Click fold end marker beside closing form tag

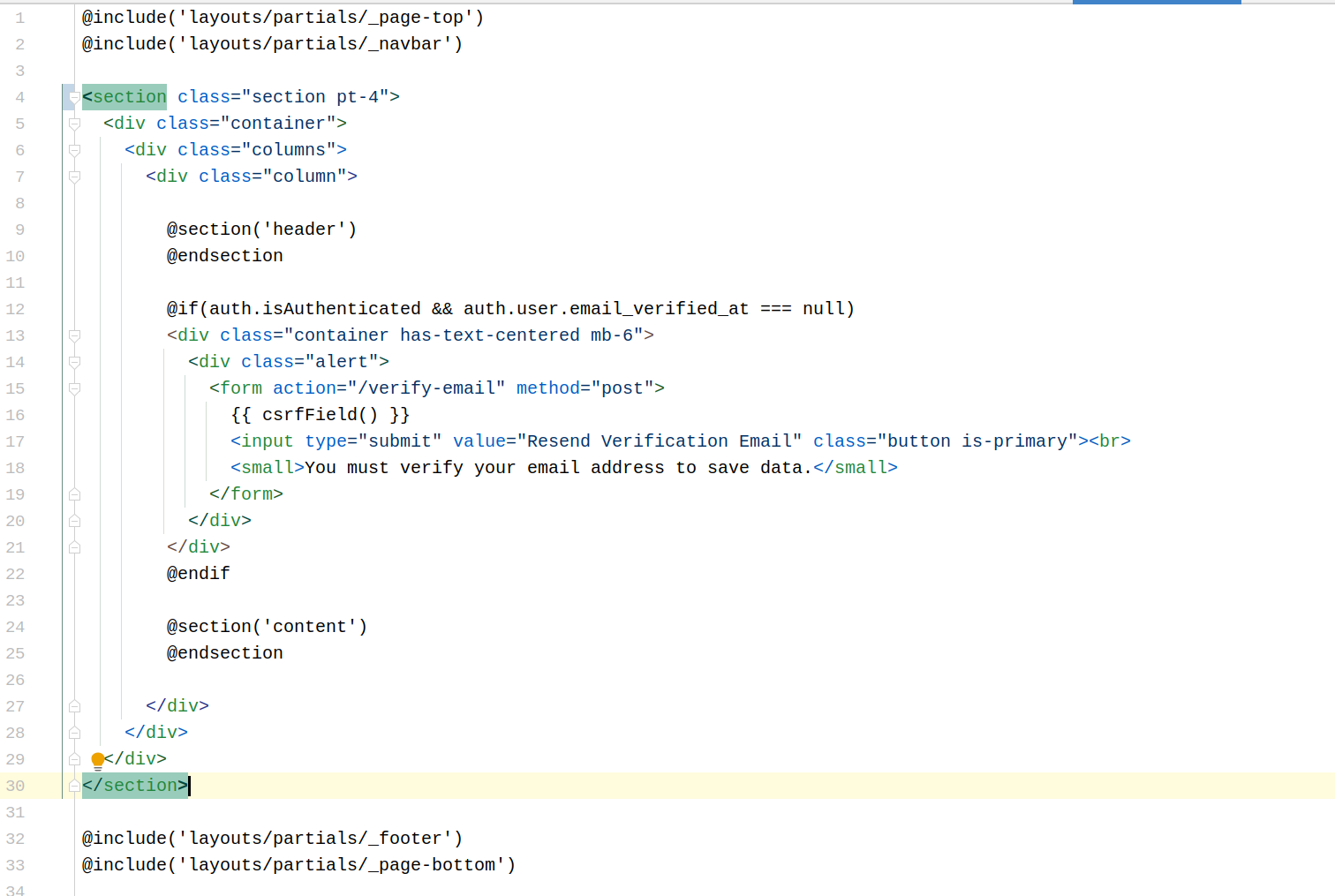(74, 494)
